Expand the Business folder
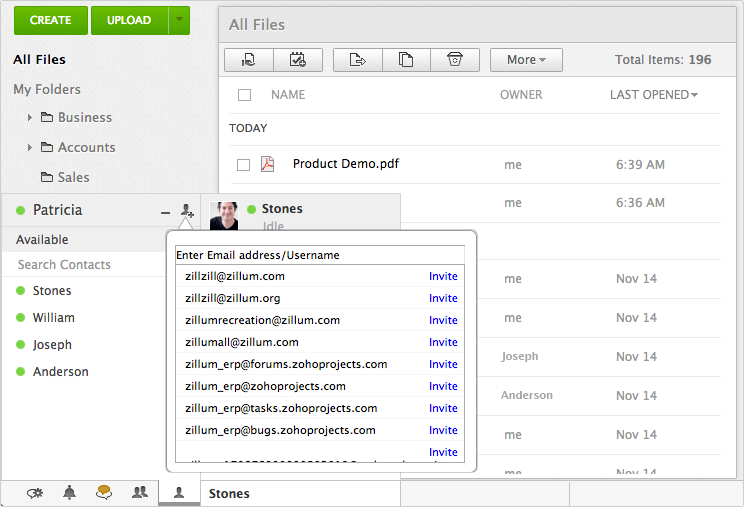This screenshot has height=508, width=745. (x=30, y=118)
